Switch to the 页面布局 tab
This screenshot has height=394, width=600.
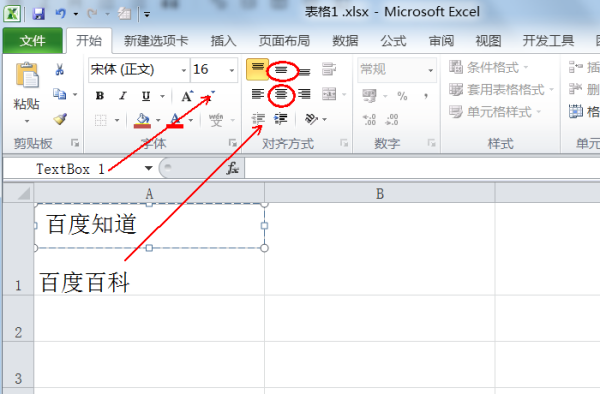click(x=284, y=41)
